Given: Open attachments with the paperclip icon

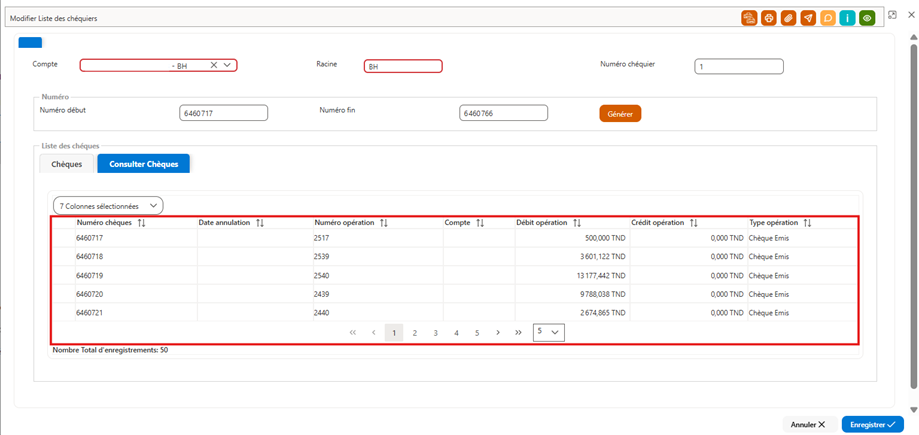Looking at the screenshot, I should [789, 18].
